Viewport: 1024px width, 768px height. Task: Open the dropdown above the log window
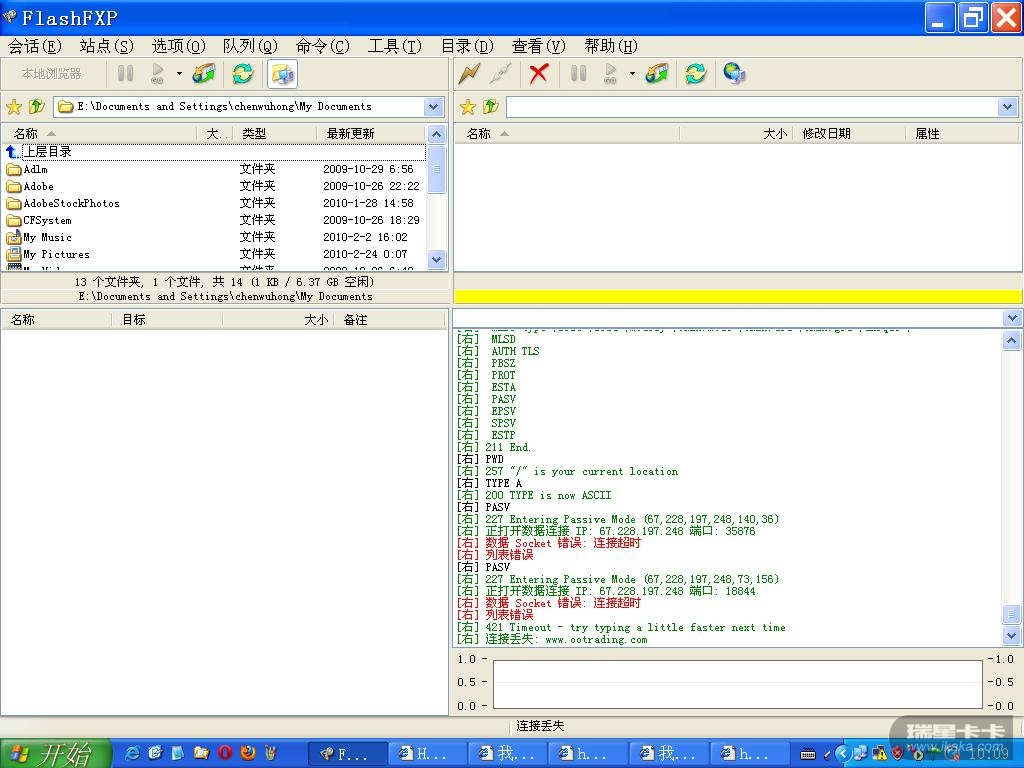(1012, 318)
